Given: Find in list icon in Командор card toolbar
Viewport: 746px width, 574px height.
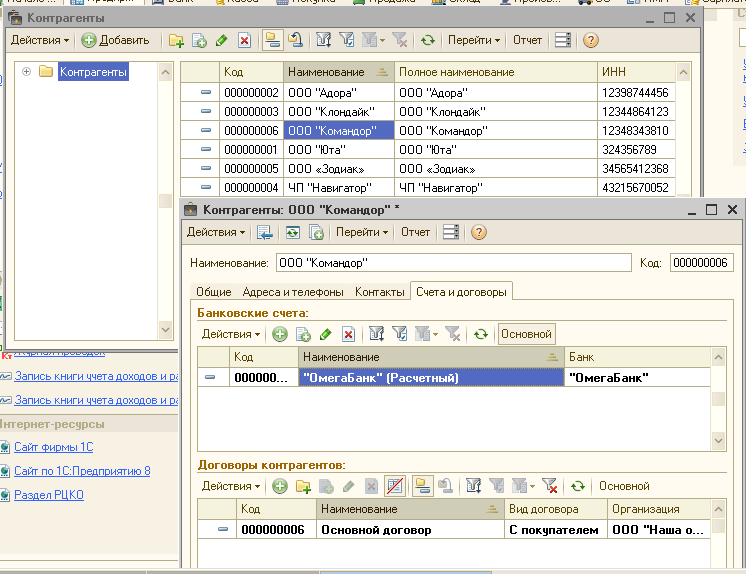Looking at the screenshot, I should click(265, 232).
